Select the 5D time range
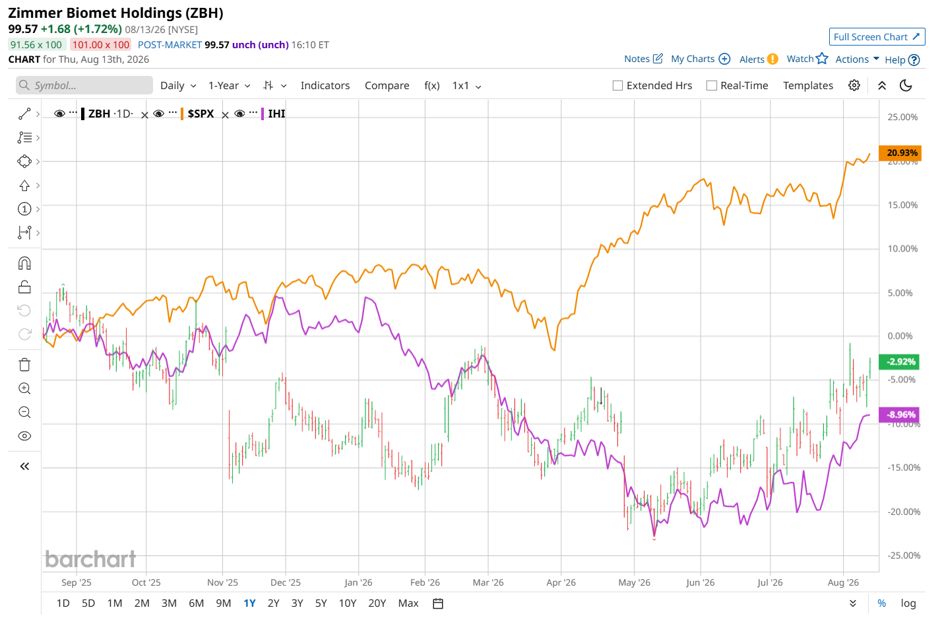The width and height of the screenshot is (940, 618). (88, 603)
